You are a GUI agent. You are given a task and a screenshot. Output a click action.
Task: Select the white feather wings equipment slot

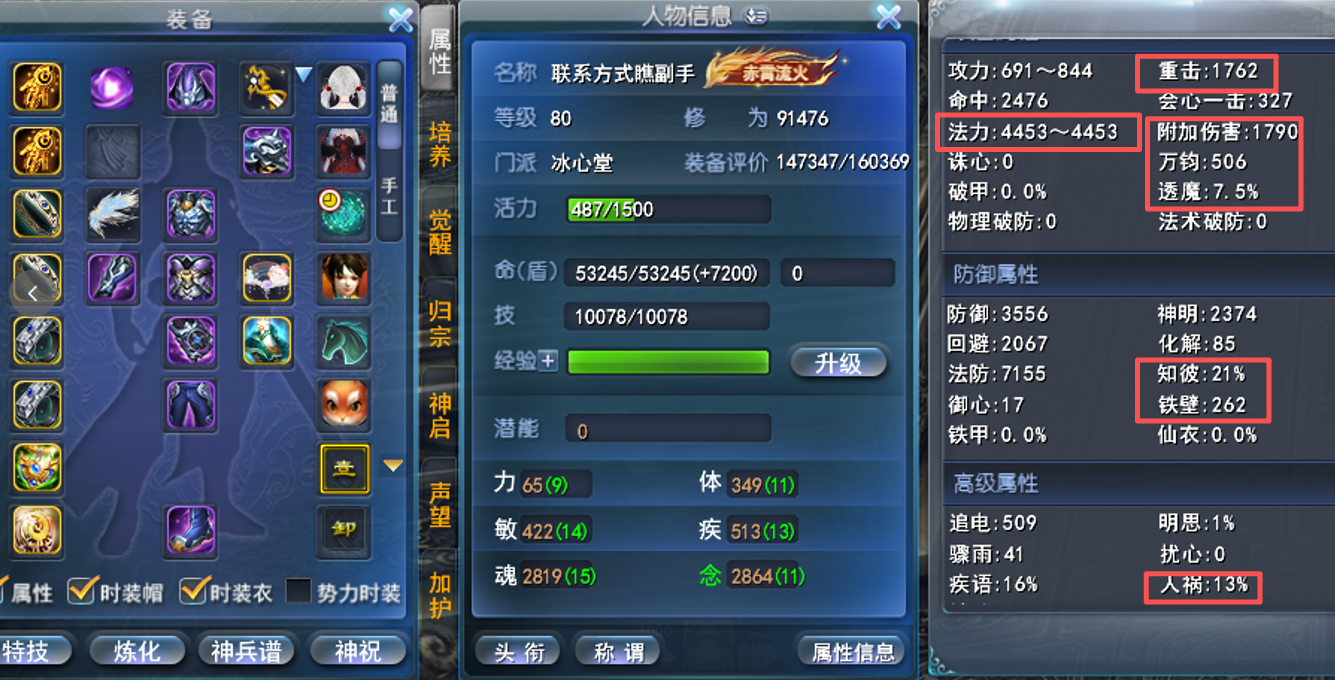(x=113, y=214)
